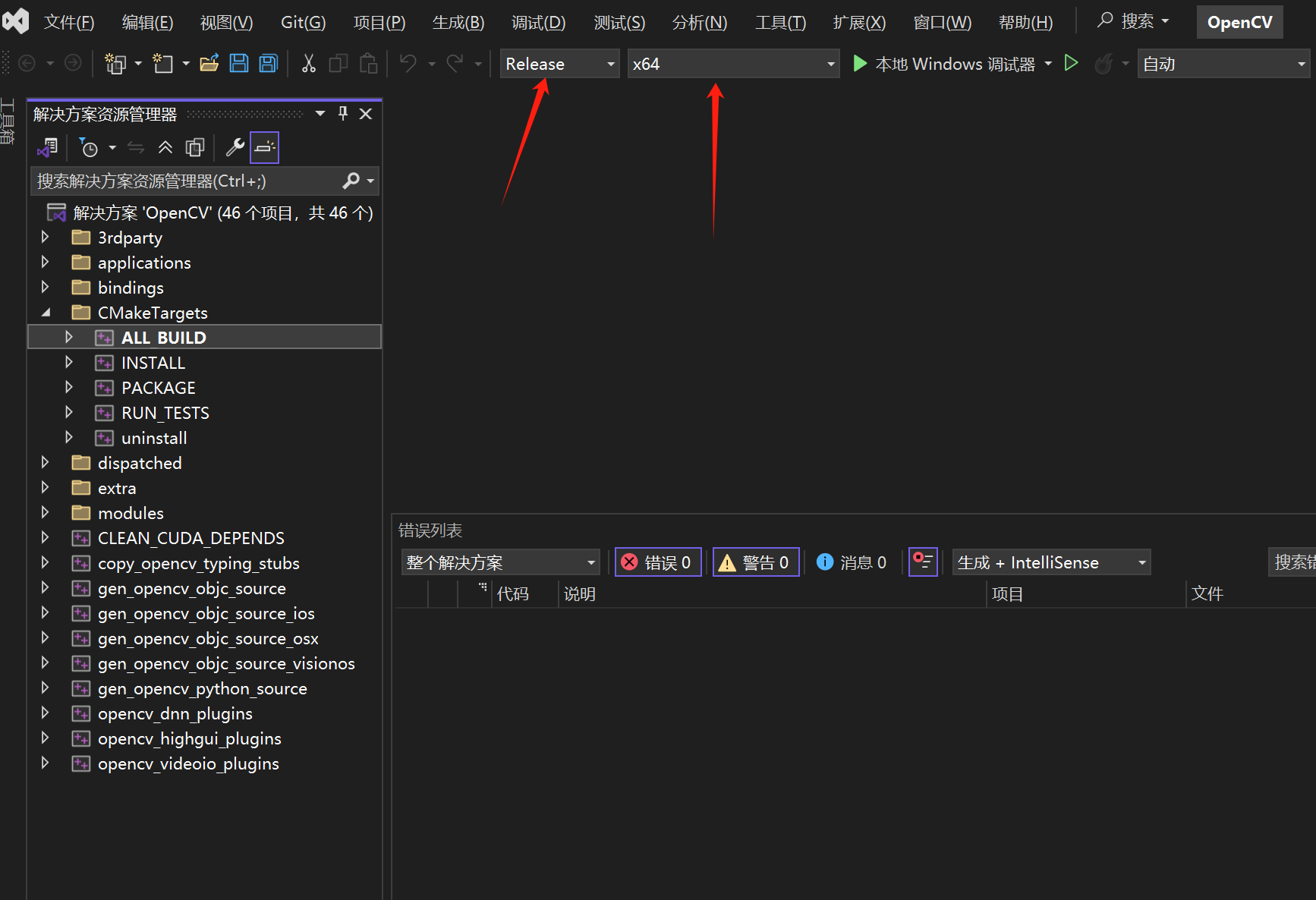1316x900 pixels.
Task: Open the x64 platform dropdown
Action: click(733, 64)
